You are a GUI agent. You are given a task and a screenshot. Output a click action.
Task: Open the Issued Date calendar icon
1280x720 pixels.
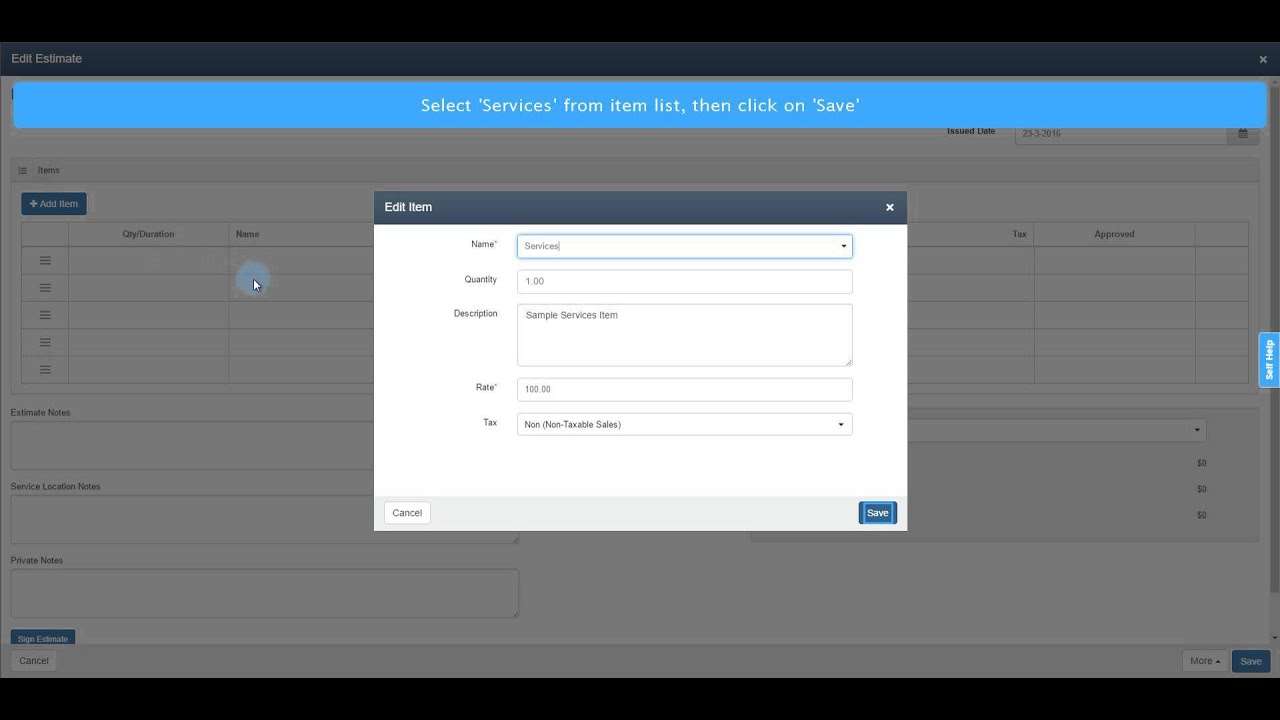pyautogui.click(x=1243, y=133)
